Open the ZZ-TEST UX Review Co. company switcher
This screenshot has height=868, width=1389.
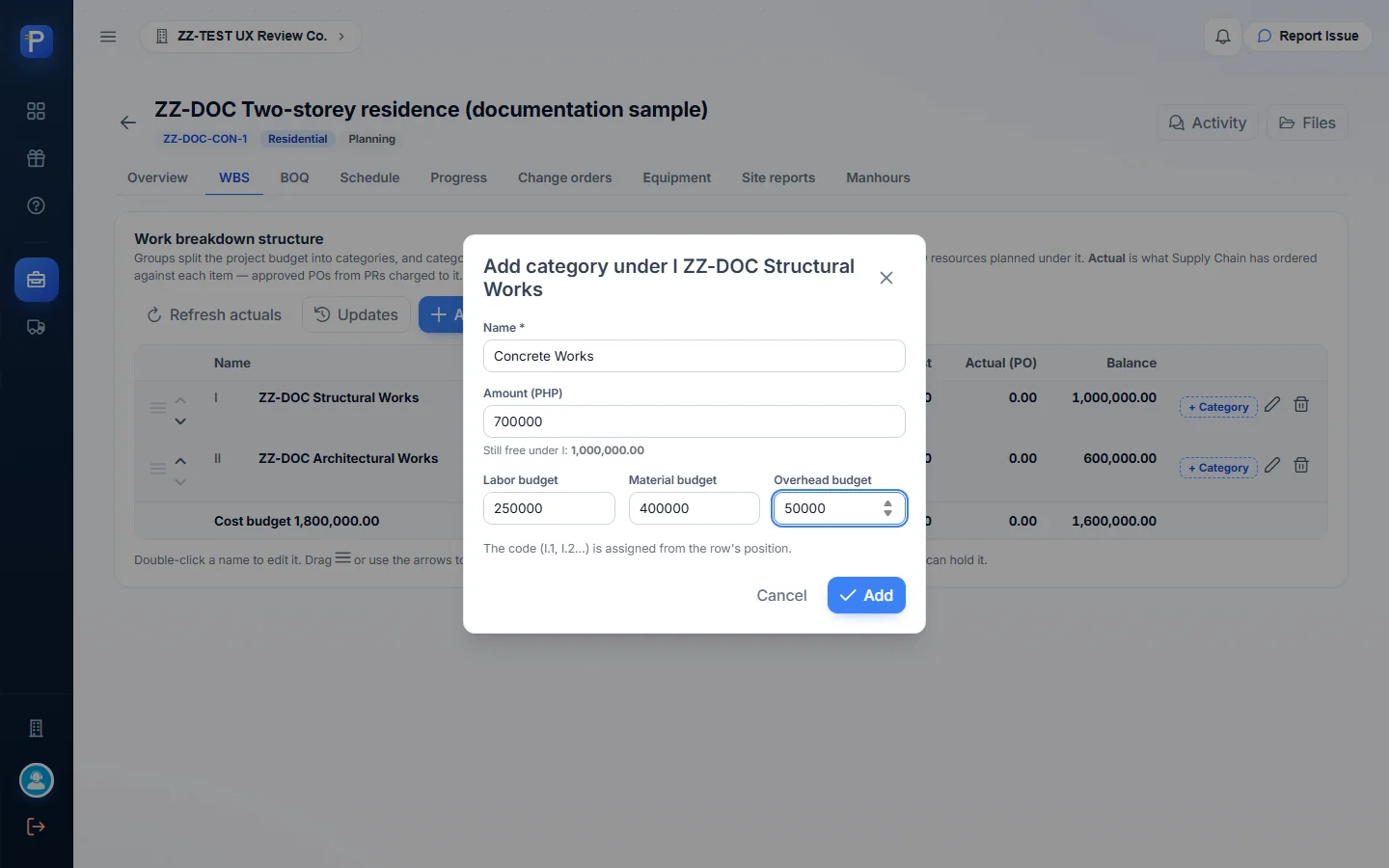pos(251,37)
